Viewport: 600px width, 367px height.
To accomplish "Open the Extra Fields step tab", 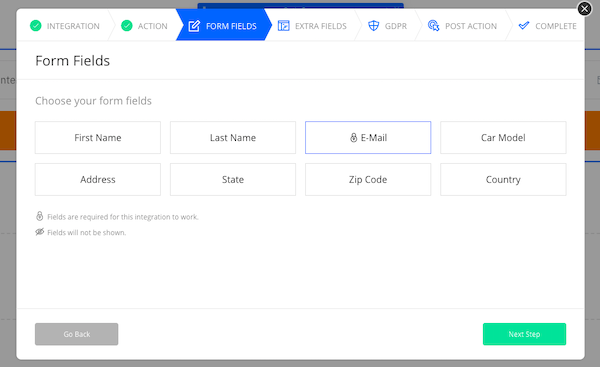I will click(x=312, y=26).
